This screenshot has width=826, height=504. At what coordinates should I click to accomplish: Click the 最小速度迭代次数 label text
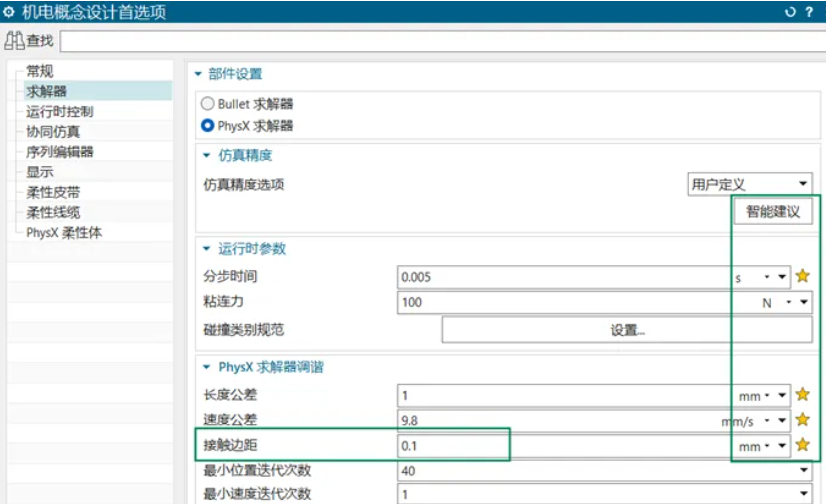[257, 494]
